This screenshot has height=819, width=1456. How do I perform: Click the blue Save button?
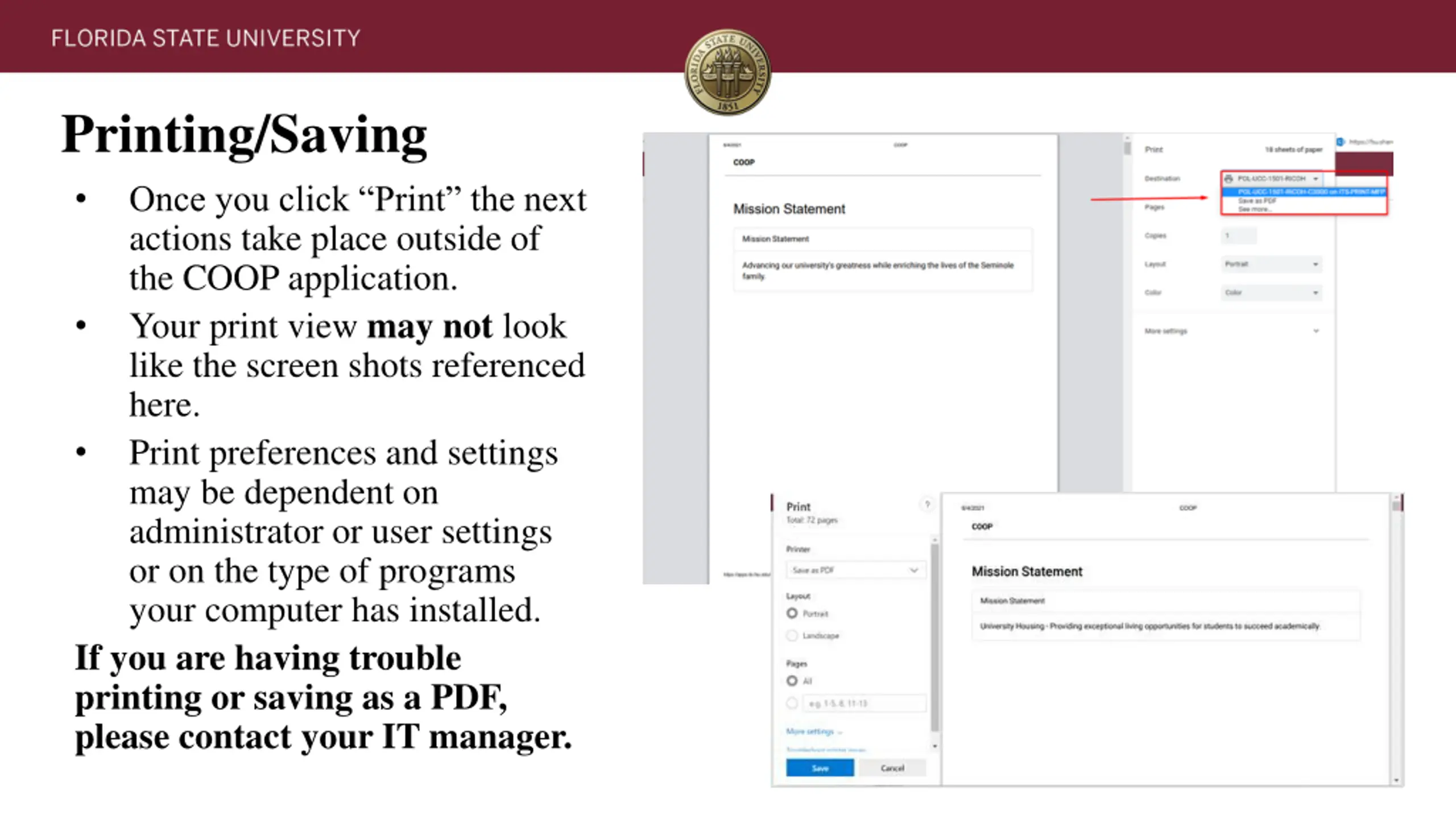tap(820, 768)
